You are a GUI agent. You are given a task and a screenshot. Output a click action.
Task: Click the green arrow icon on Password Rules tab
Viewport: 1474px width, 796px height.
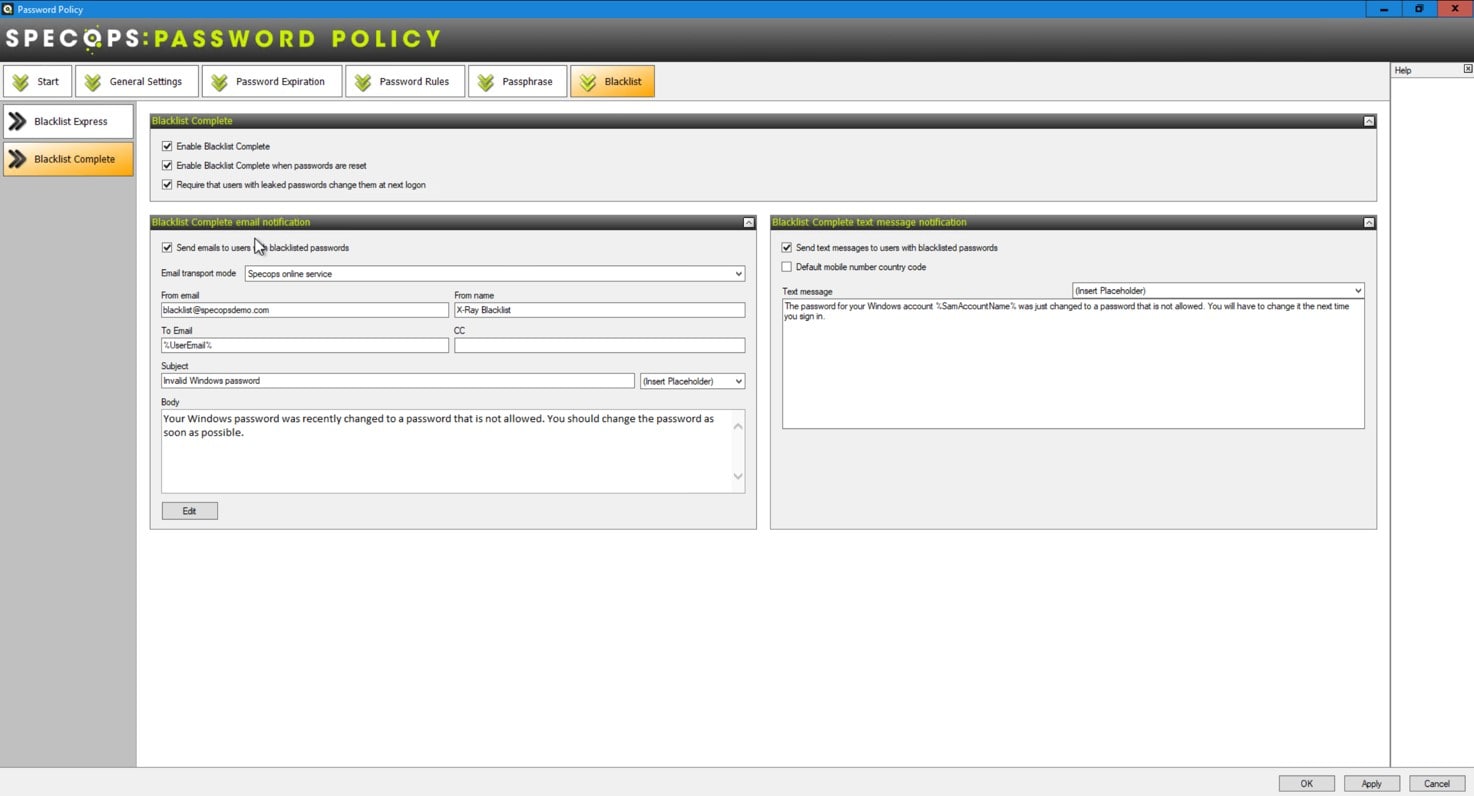click(x=364, y=81)
